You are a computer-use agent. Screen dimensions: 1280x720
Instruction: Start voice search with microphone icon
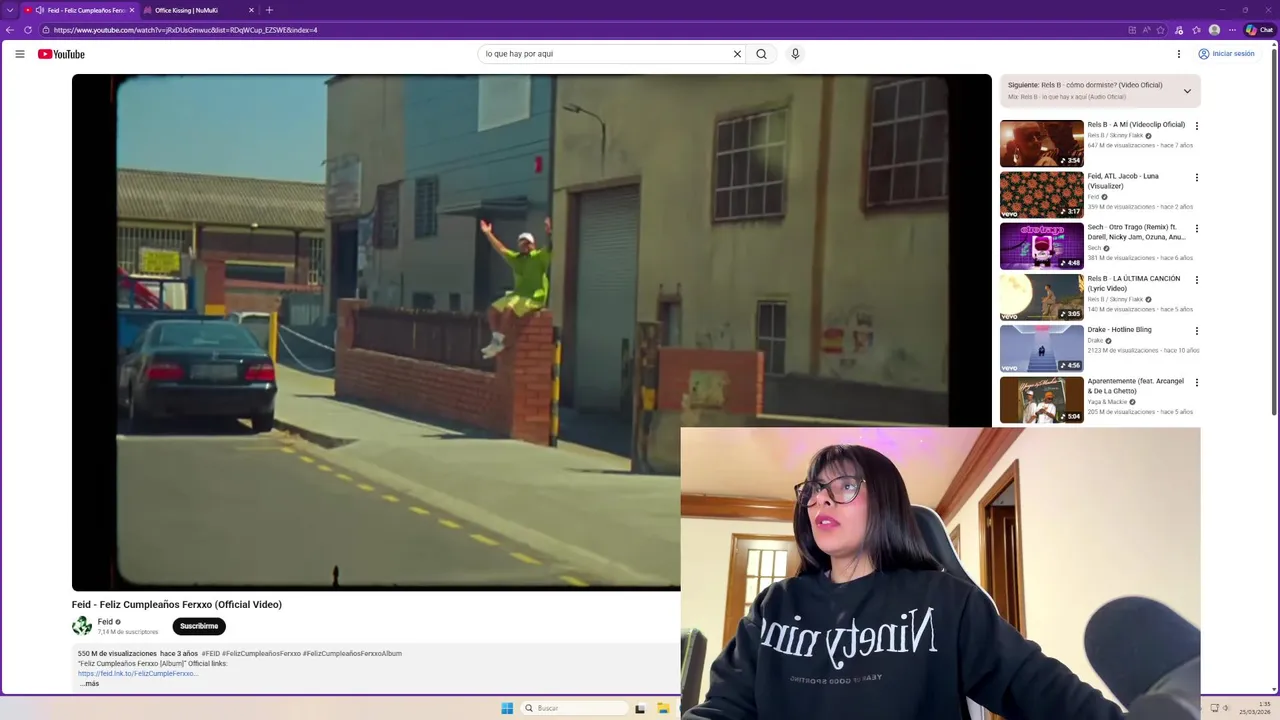pos(795,54)
